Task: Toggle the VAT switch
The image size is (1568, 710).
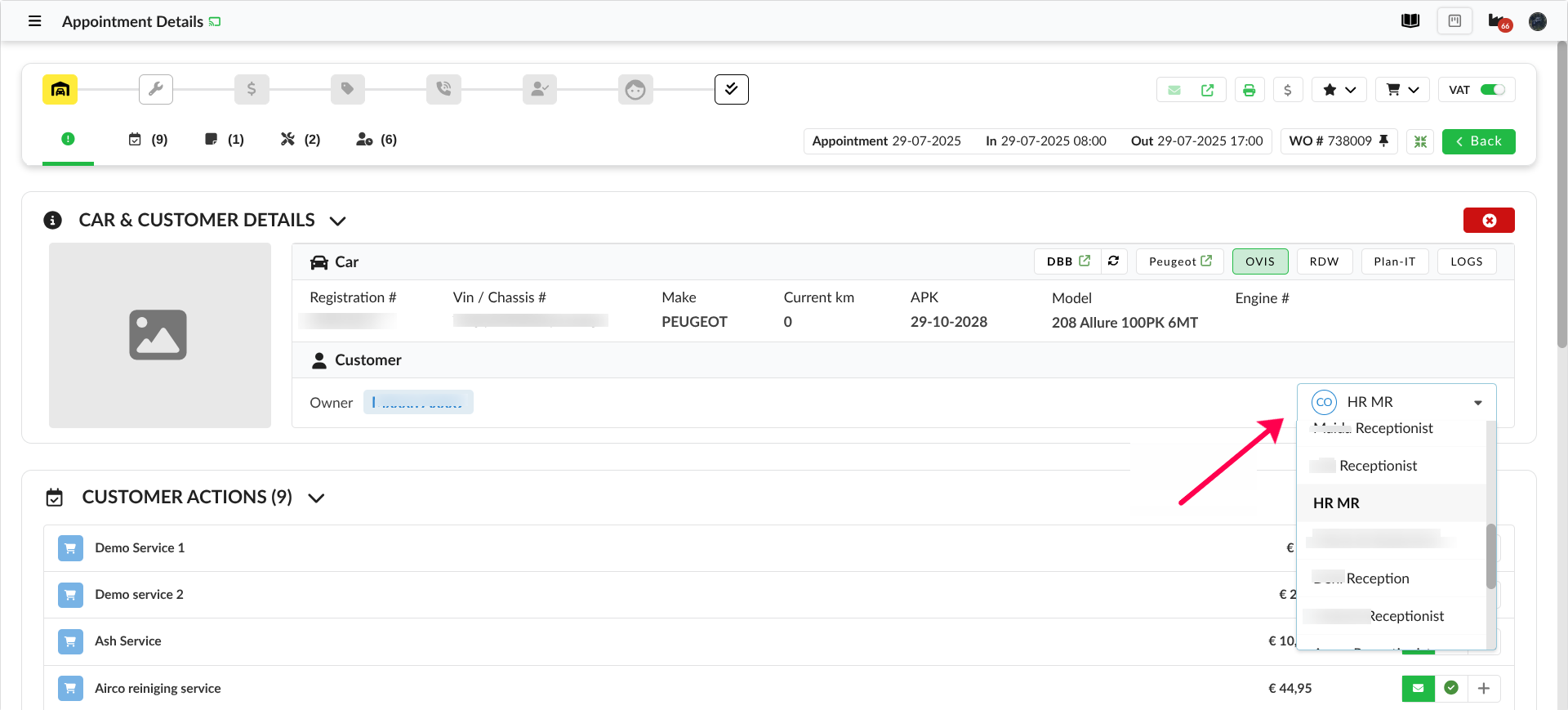Action: [1492, 90]
